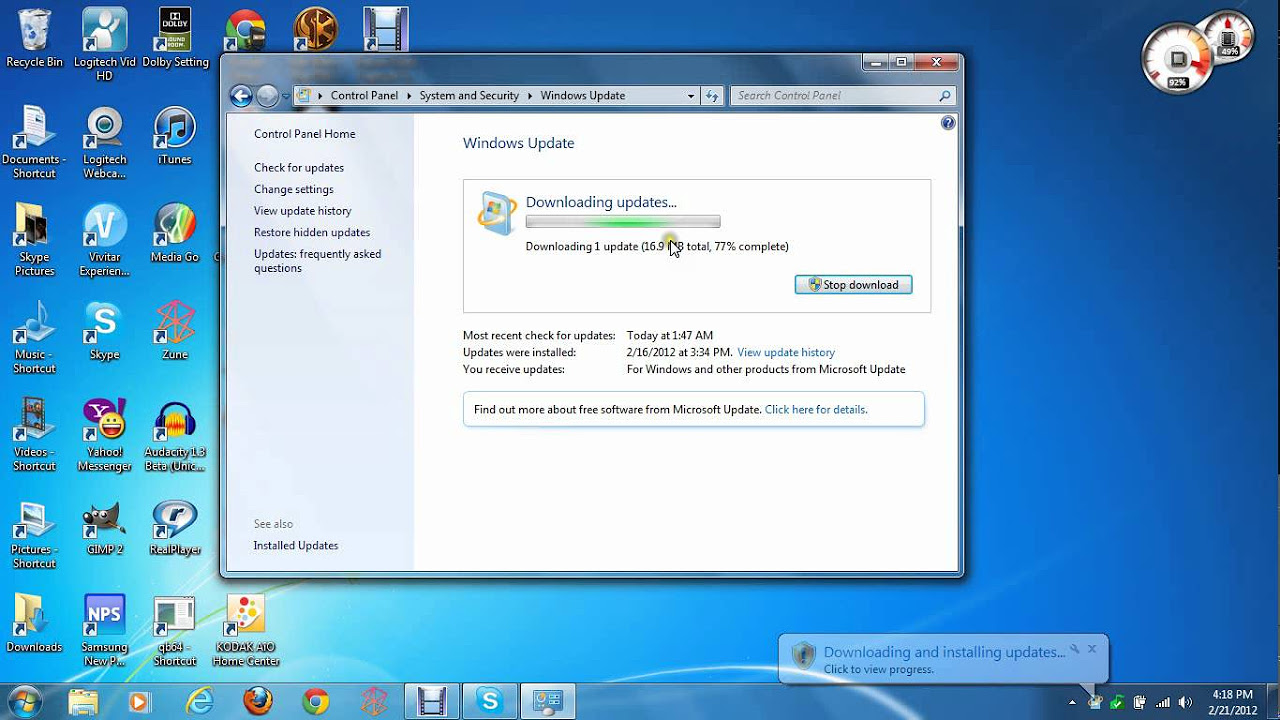Launch Chrome from the taskbar
The height and width of the screenshot is (720, 1280).
(315, 702)
